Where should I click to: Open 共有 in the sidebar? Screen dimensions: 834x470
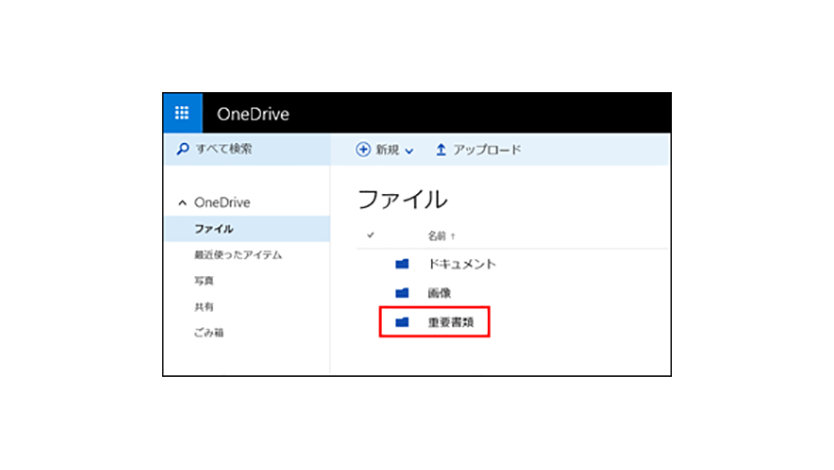(204, 307)
